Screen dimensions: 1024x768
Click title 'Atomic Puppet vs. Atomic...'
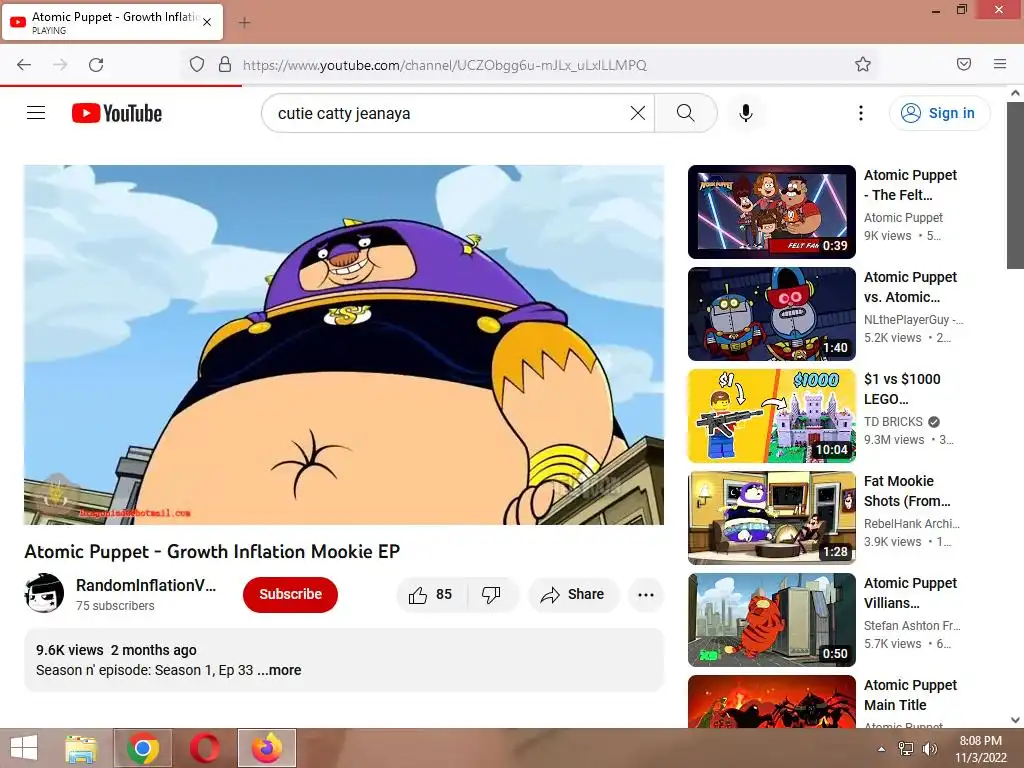tap(910, 287)
